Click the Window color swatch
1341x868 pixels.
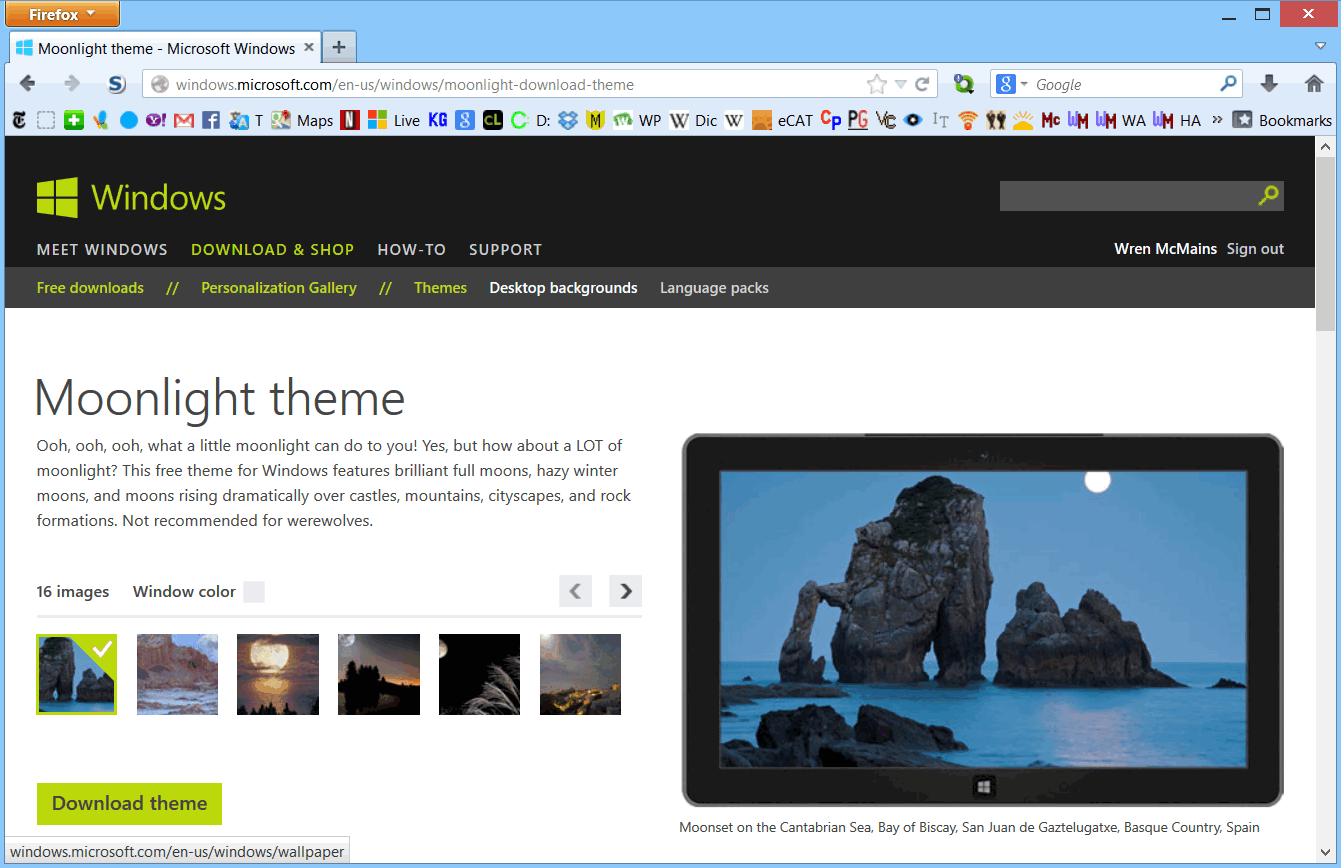[x=254, y=592]
